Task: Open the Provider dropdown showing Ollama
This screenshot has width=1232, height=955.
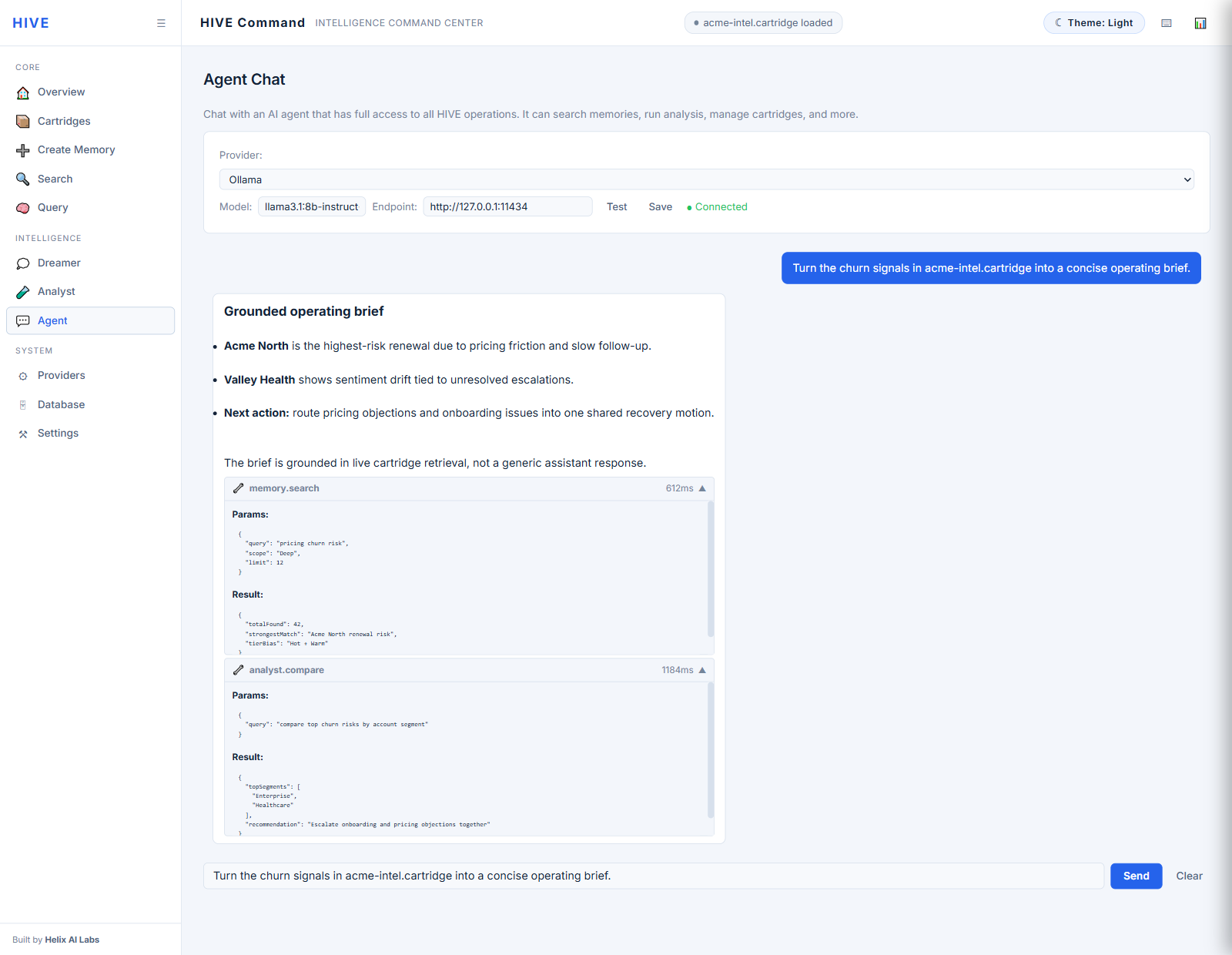Action: click(x=706, y=179)
